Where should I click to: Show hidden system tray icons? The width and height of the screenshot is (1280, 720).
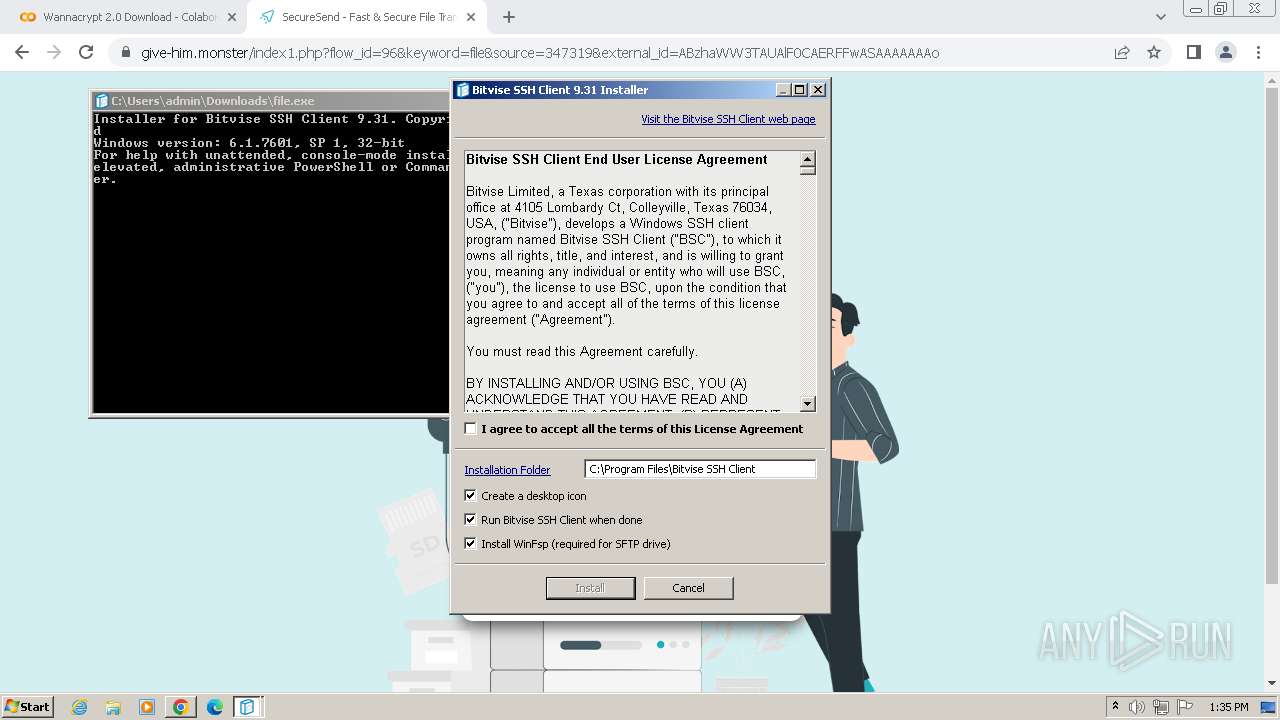pyautogui.click(x=1115, y=707)
